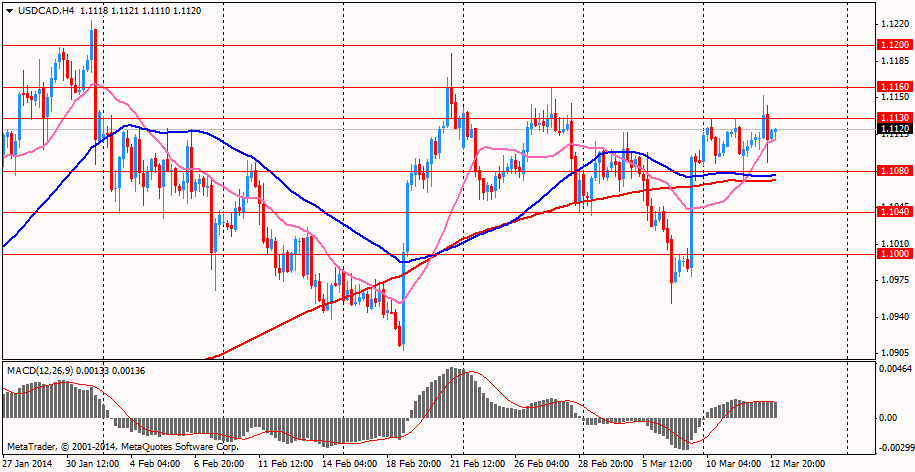Click the red 1.1130 level label

pyautogui.click(x=892, y=118)
